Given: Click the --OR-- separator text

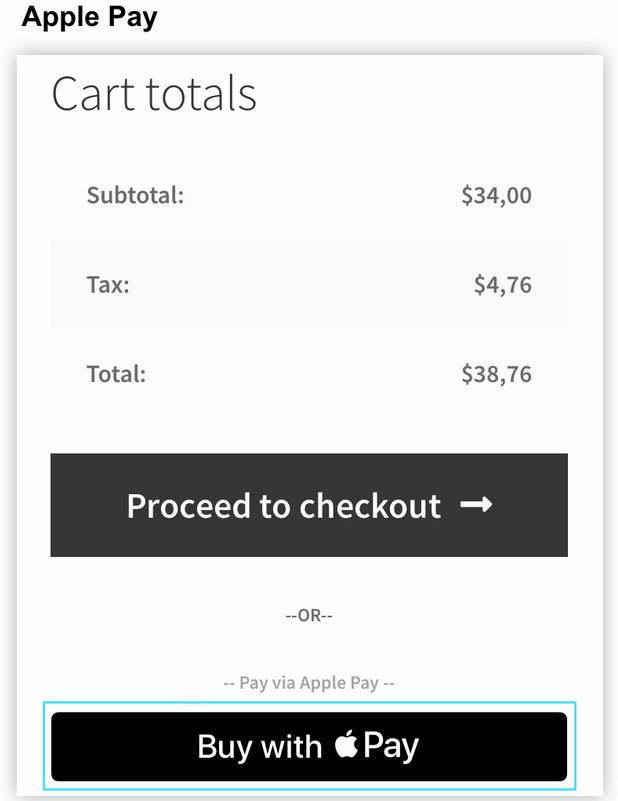Looking at the screenshot, I should click(309, 615).
